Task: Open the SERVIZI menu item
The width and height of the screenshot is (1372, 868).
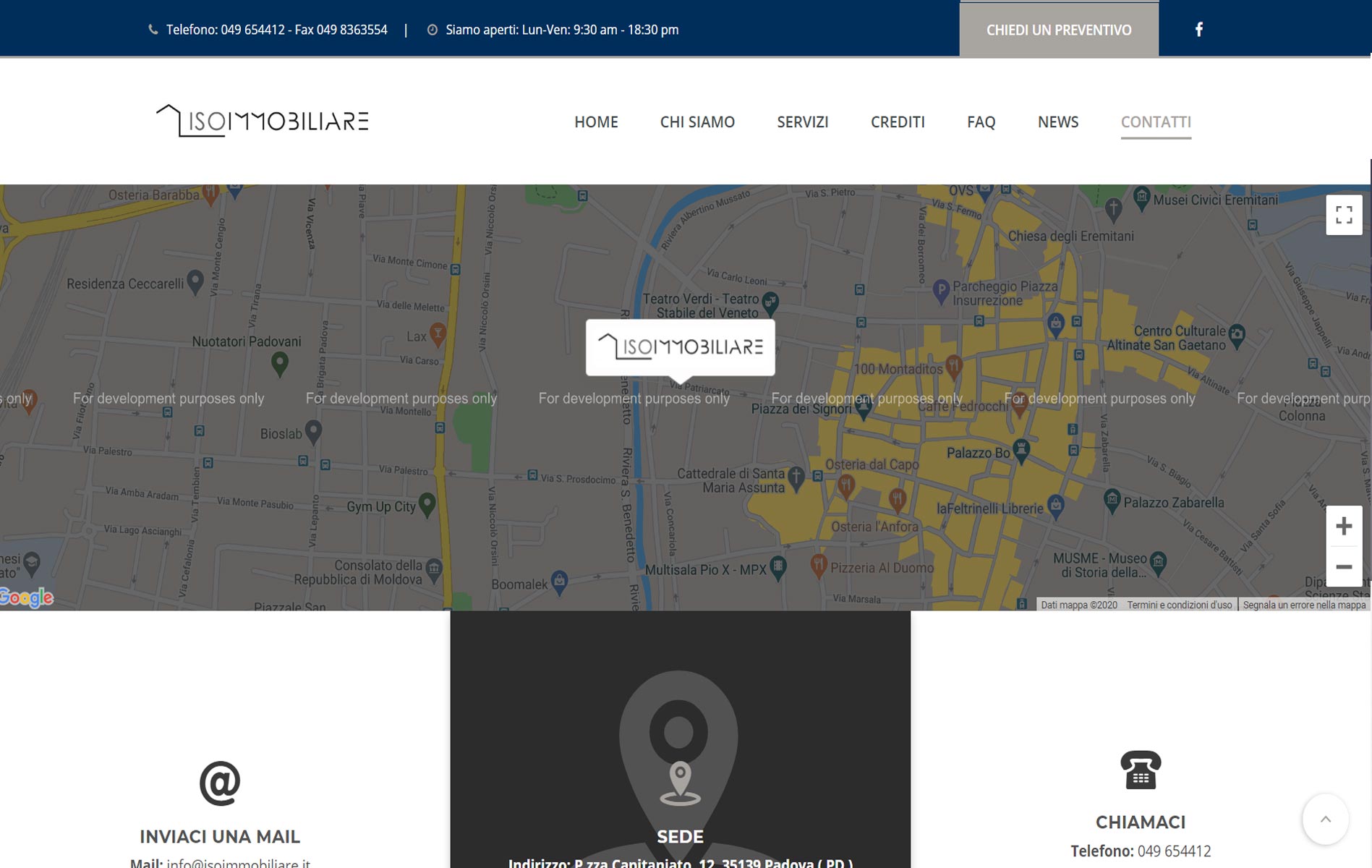Action: click(803, 122)
